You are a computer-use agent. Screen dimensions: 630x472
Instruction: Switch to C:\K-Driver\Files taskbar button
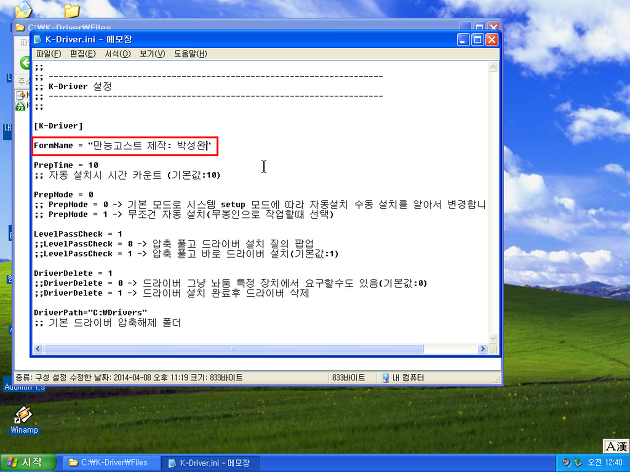pyautogui.click(x=110, y=463)
